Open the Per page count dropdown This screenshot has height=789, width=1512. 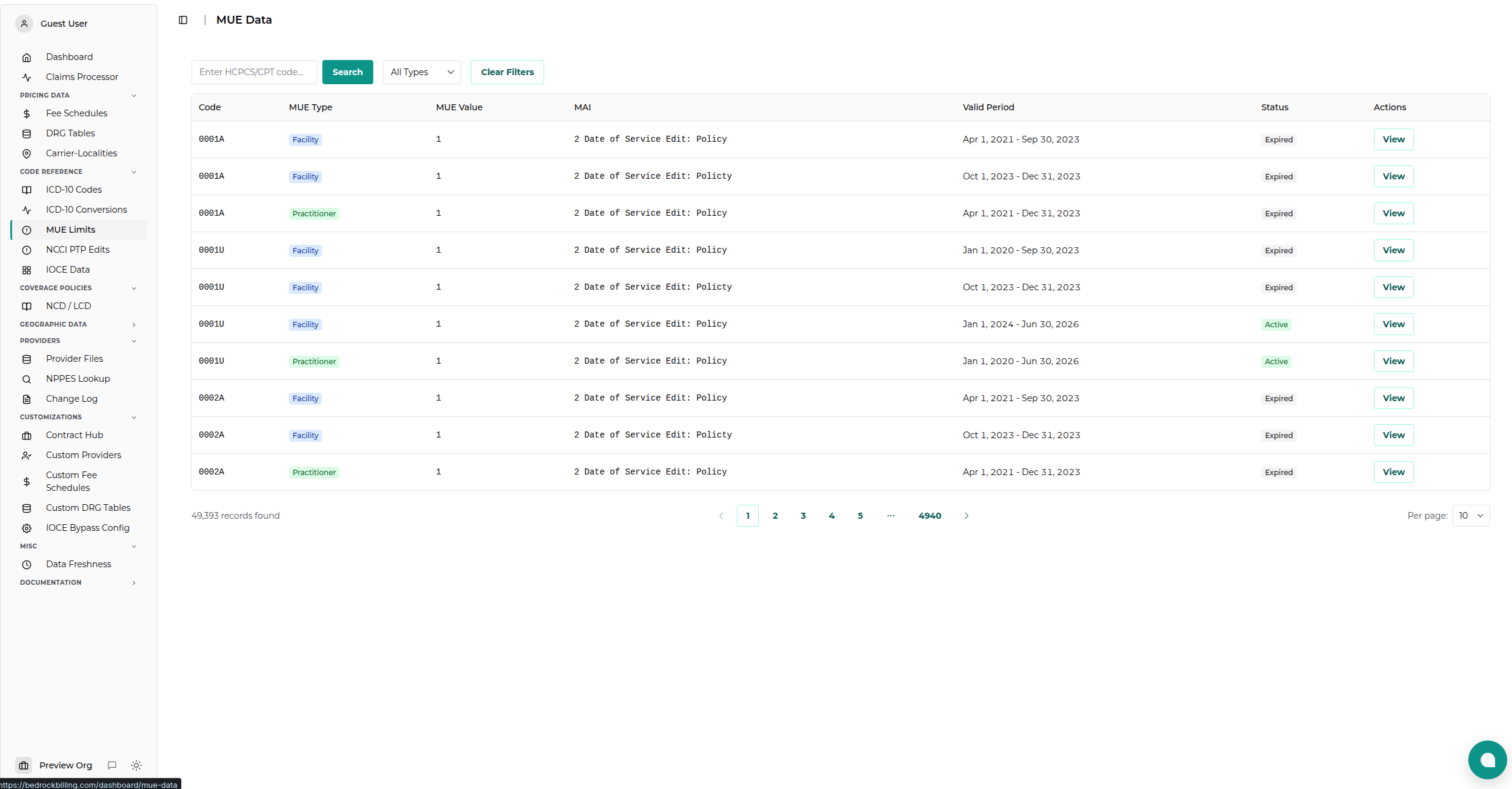click(1471, 516)
